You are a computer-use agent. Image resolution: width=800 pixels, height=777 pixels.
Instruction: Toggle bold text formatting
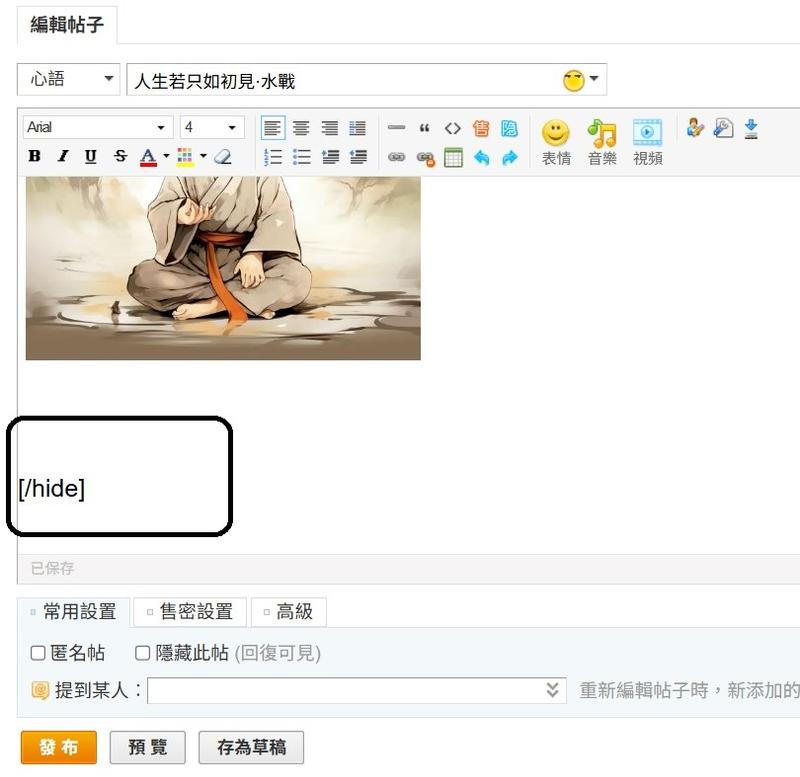coord(35,156)
